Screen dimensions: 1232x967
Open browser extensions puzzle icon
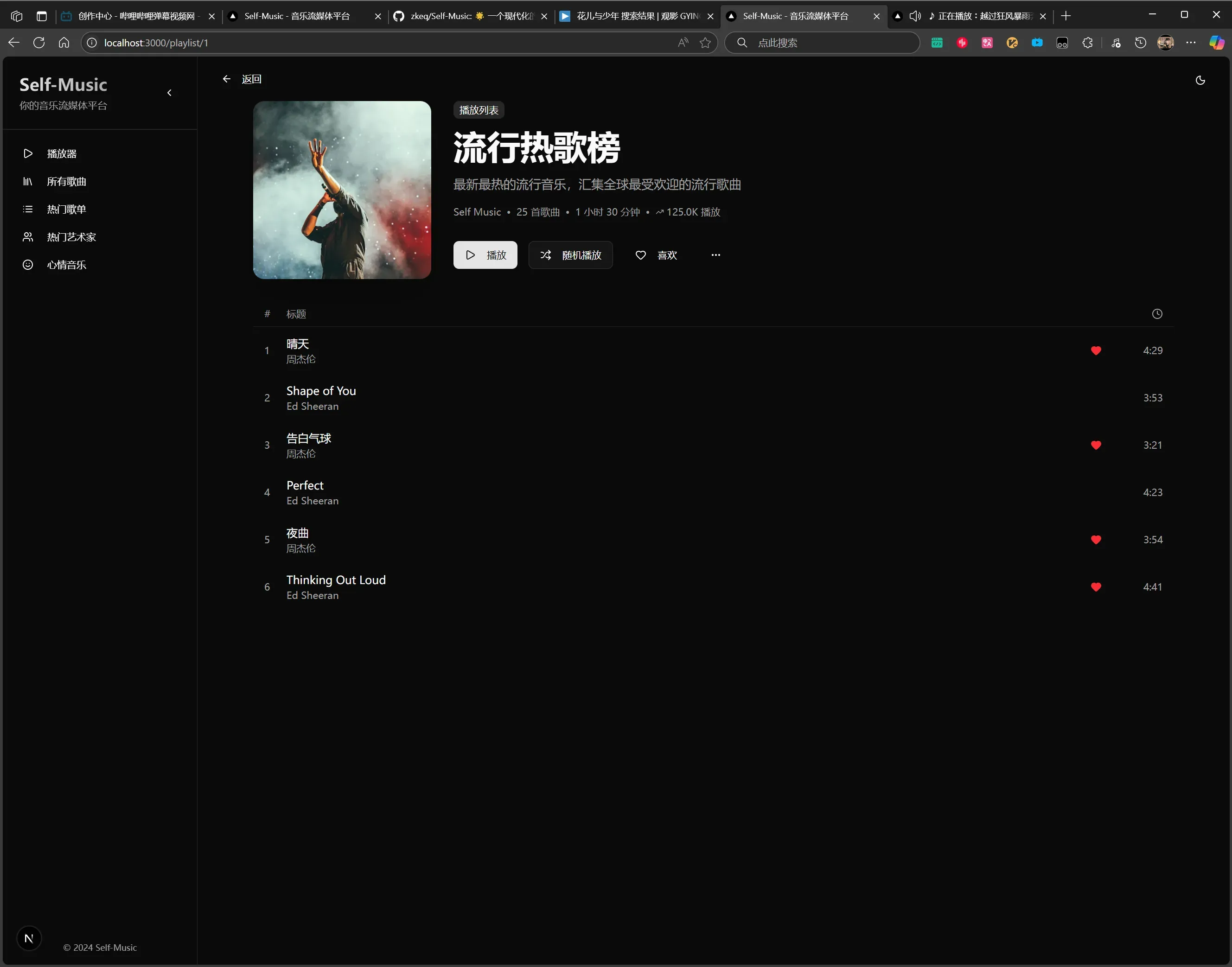[x=1087, y=43]
